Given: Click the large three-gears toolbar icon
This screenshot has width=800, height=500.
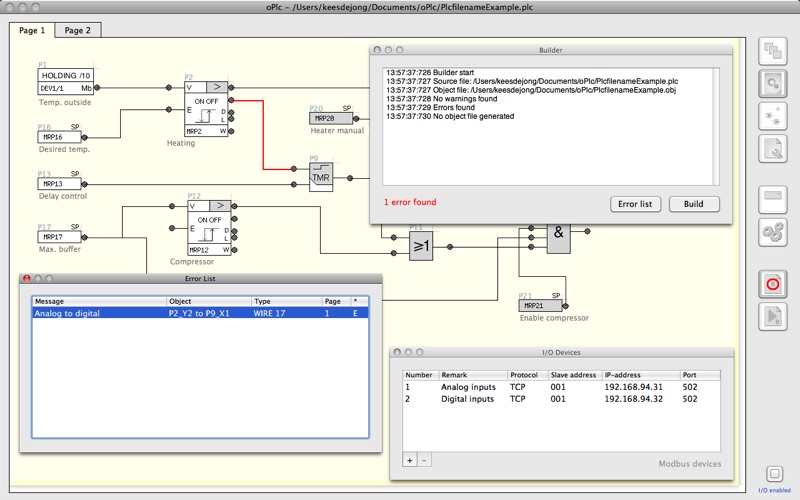Looking at the screenshot, I should (772, 232).
